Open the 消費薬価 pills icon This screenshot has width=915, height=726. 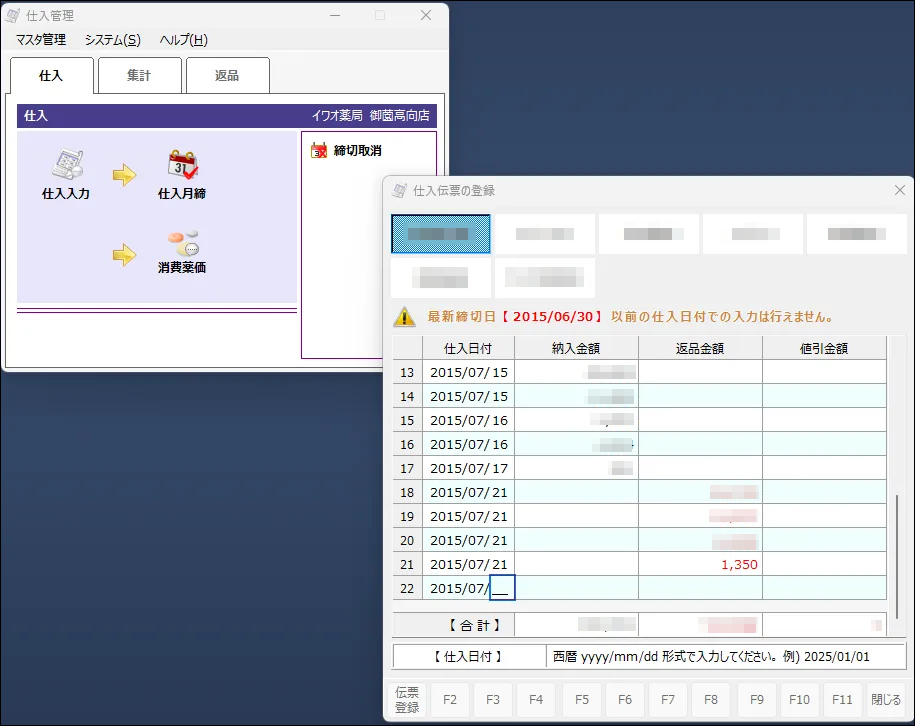[182, 242]
